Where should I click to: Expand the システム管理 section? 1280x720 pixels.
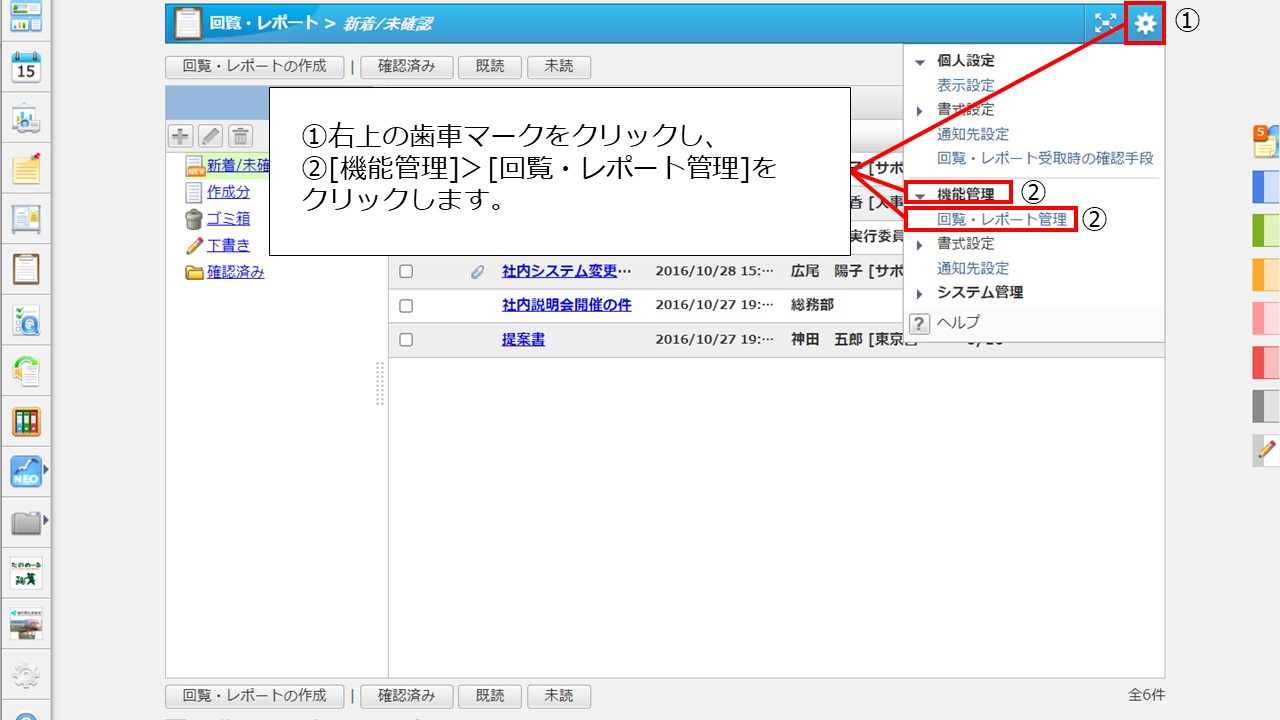[920, 294]
